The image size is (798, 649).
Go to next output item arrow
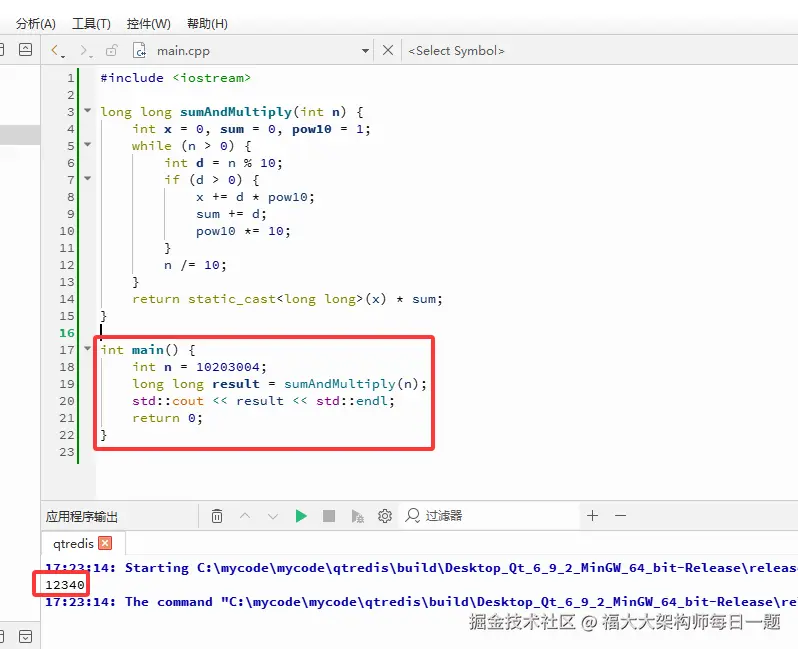tap(273, 516)
